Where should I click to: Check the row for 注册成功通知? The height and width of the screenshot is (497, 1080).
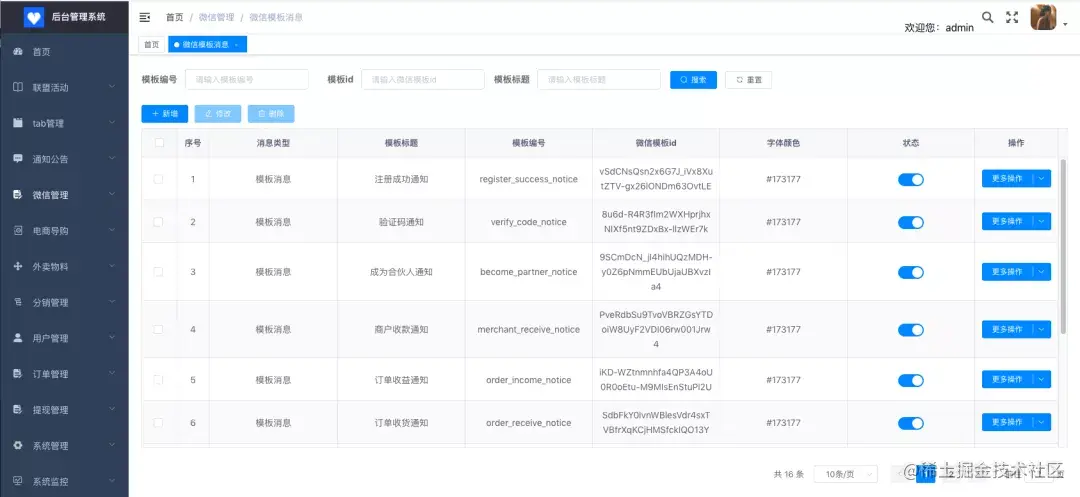(x=158, y=179)
